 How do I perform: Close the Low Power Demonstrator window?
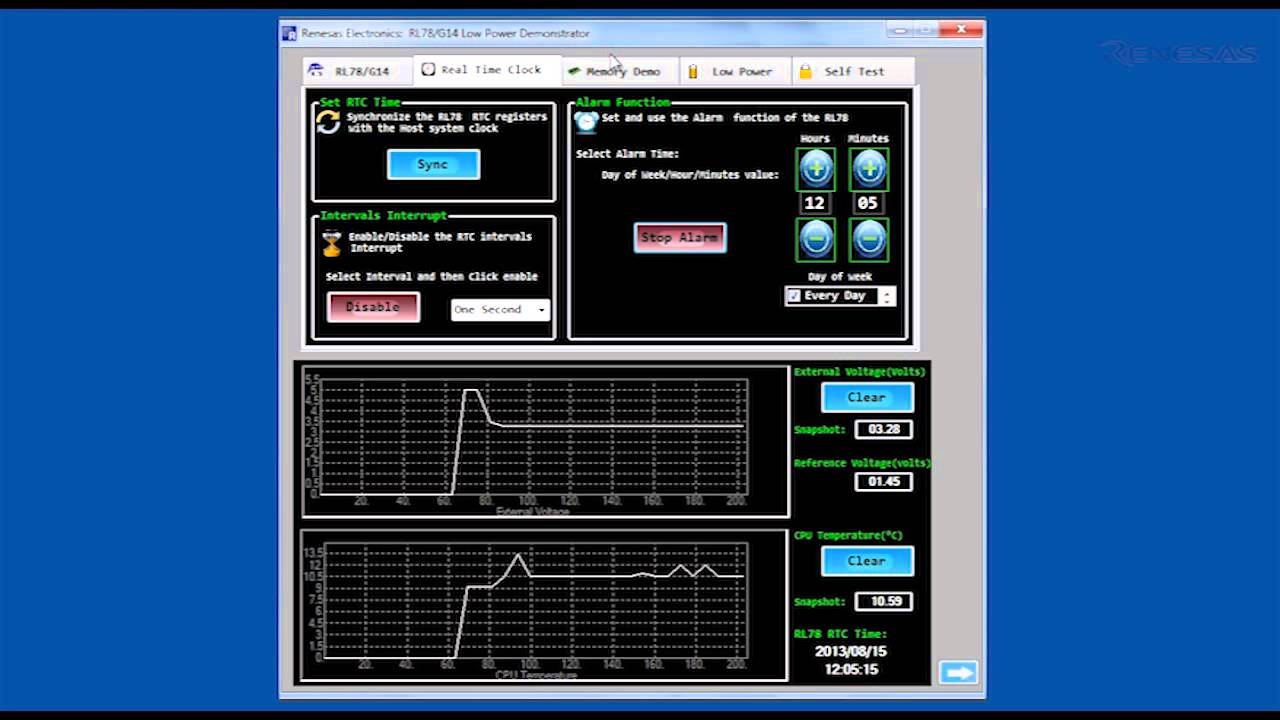pos(961,30)
